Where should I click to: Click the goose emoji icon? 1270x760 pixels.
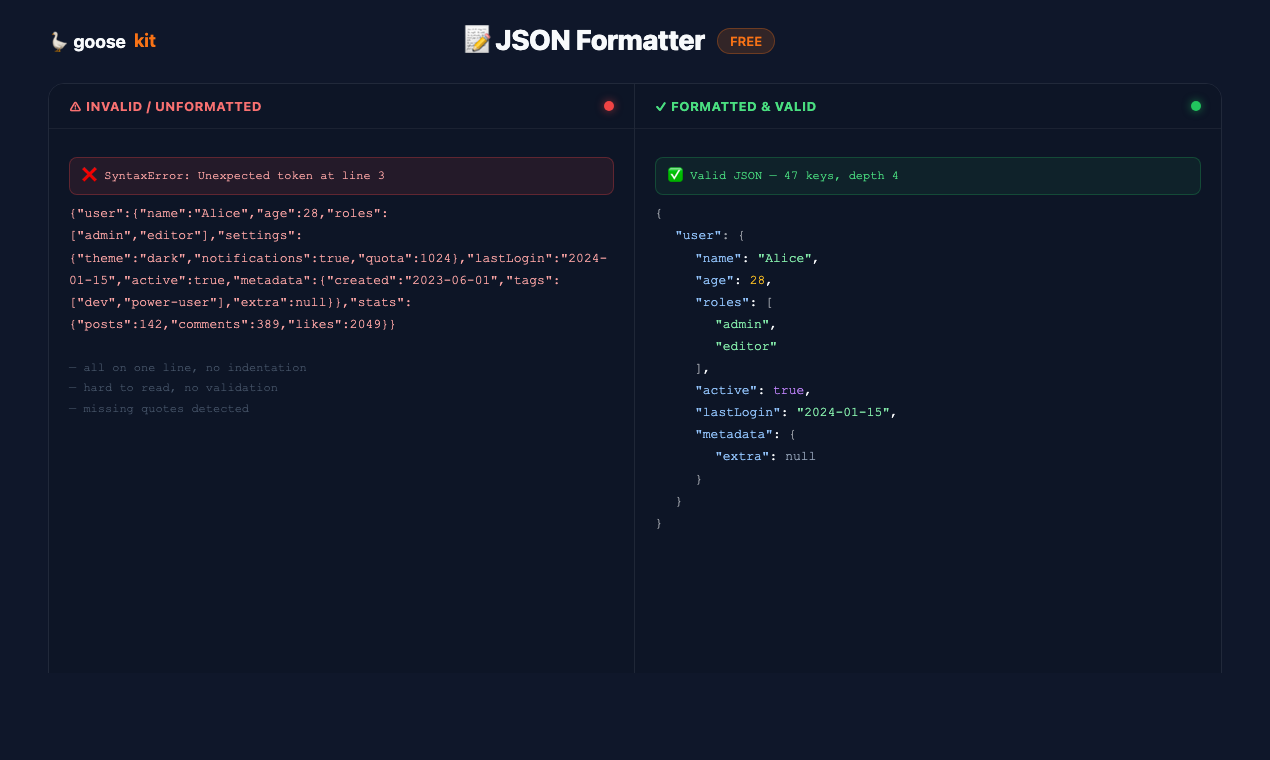(x=59, y=41)
